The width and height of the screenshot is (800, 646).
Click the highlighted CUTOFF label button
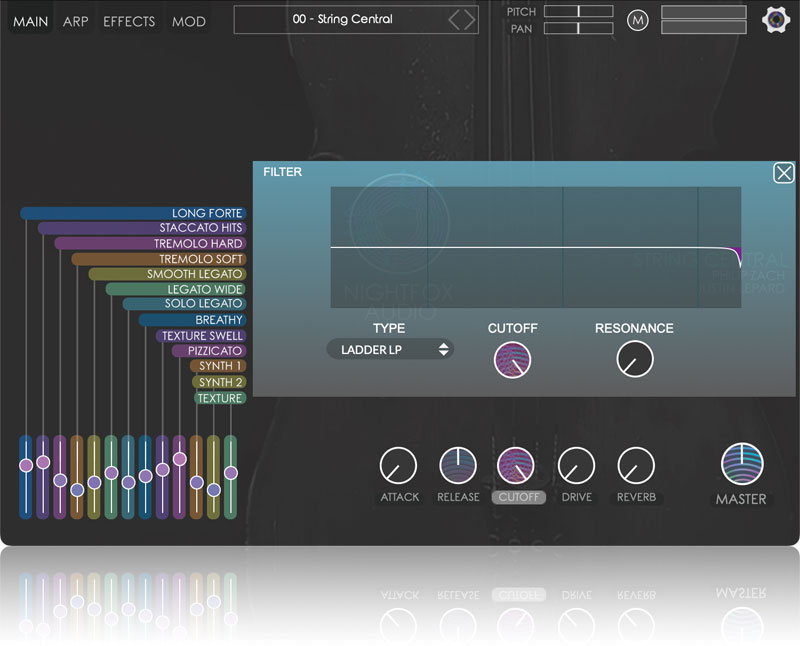[x=518, y=497]
